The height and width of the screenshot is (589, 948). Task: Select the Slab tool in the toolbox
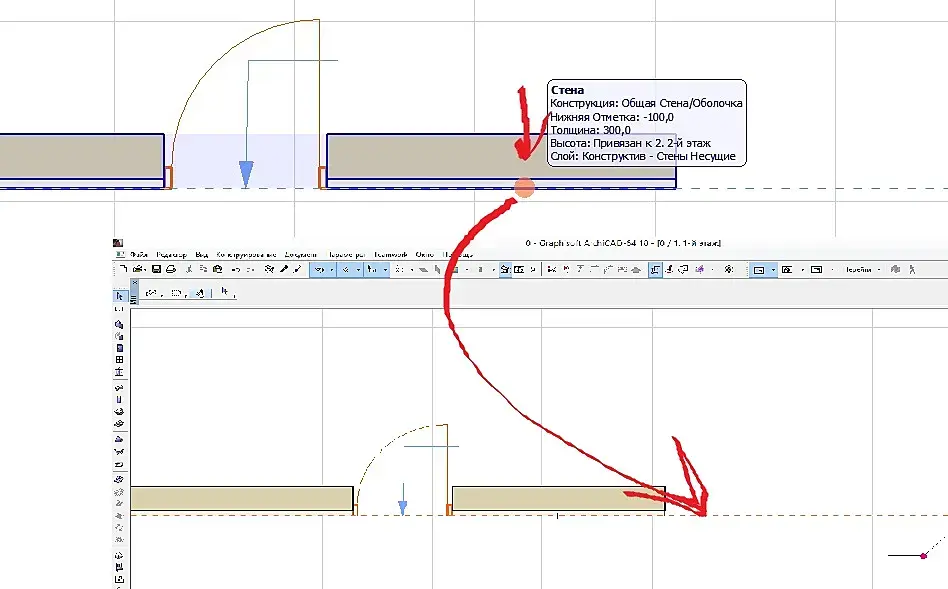(119, 399)
